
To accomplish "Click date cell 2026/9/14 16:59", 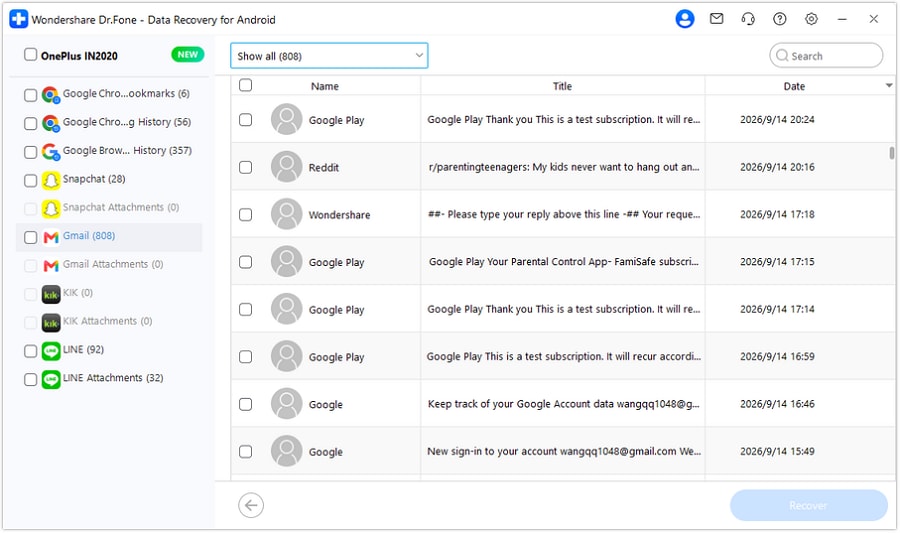I will (777, 356).
